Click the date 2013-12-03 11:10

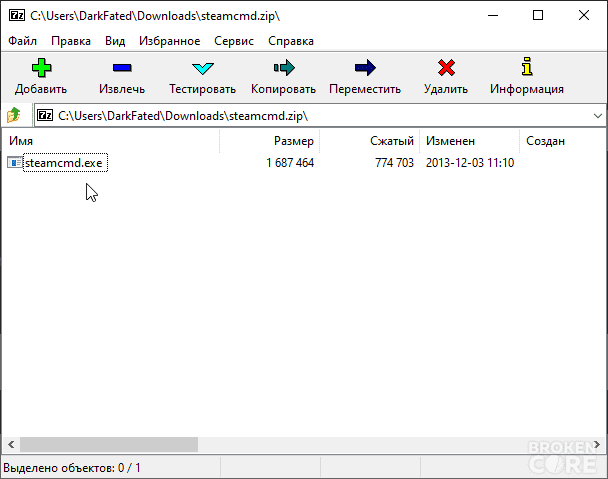pos(470,163)
